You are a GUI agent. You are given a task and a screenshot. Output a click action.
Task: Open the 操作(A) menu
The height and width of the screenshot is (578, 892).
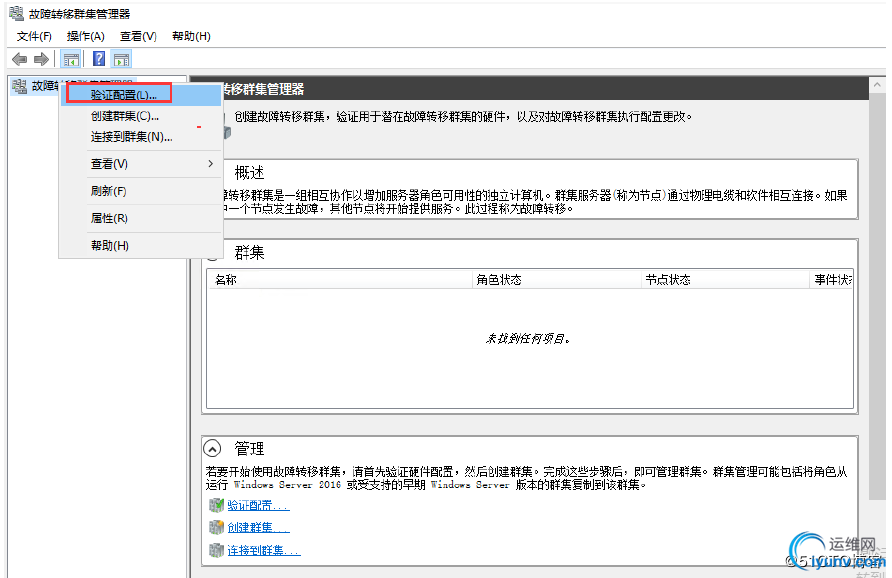pos(85,36)
